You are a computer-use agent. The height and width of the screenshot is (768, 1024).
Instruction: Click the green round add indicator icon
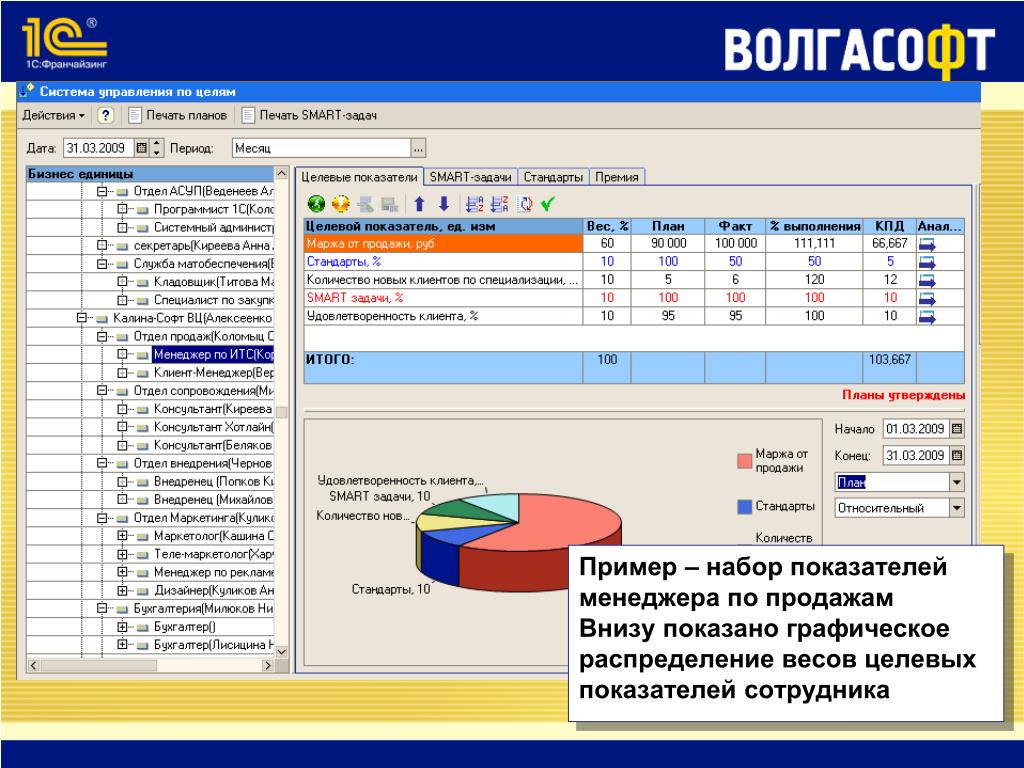pyautogui.click(x=316, y=204)
